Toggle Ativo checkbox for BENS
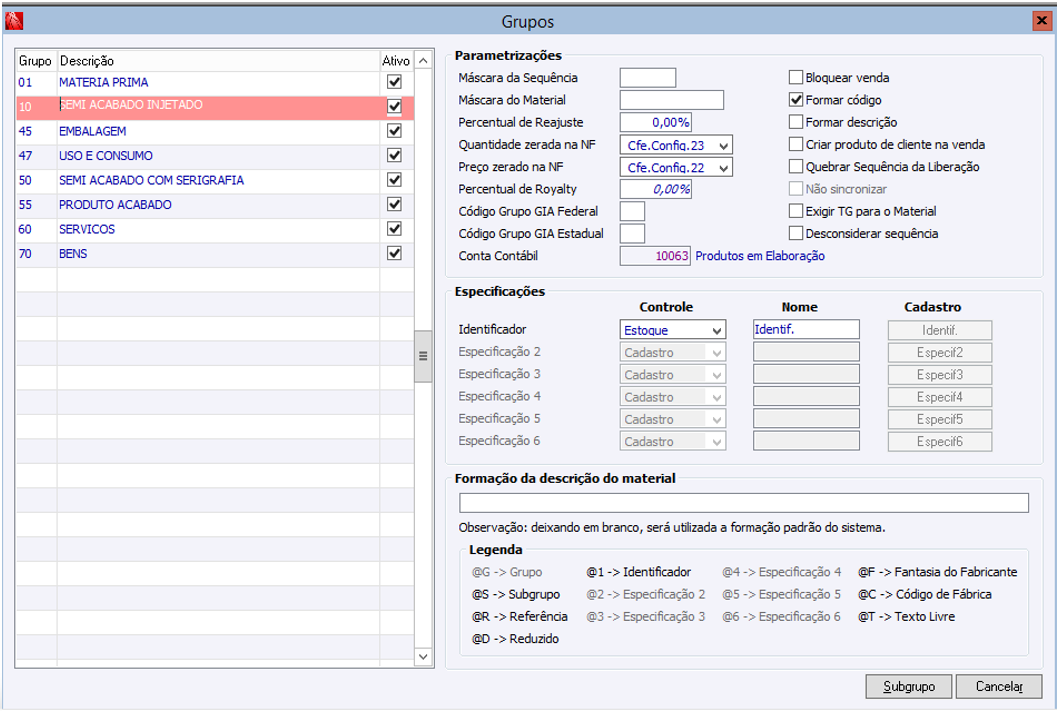1057x711 pixels. click(x=394, y=253)
